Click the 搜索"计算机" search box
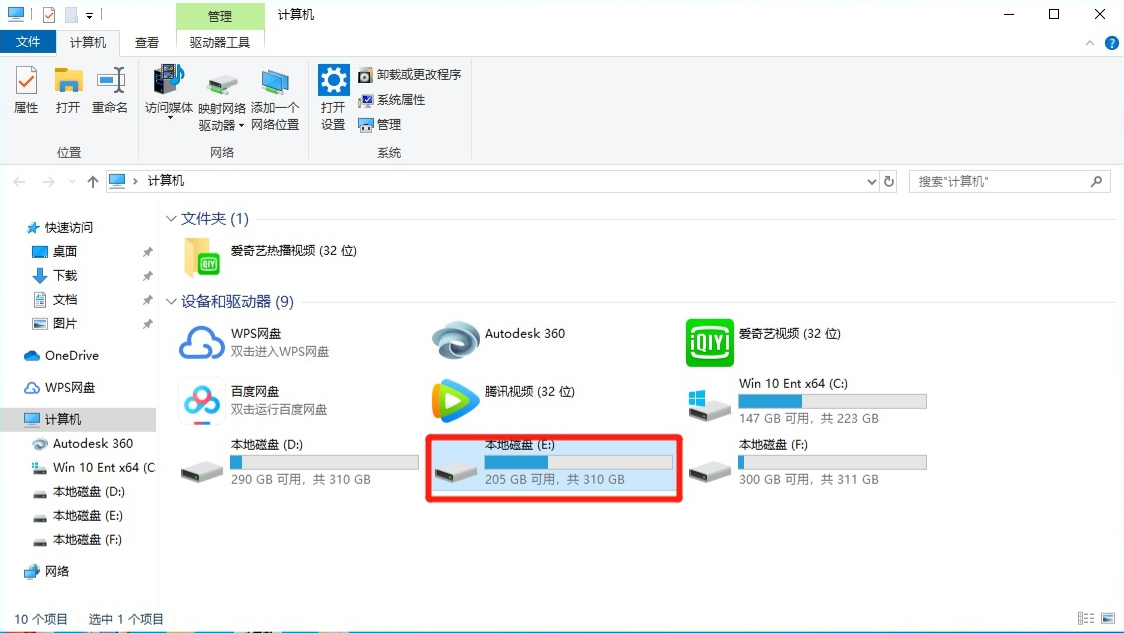The height and width of the screenshot is (633, 1124). click(1000, 181)
